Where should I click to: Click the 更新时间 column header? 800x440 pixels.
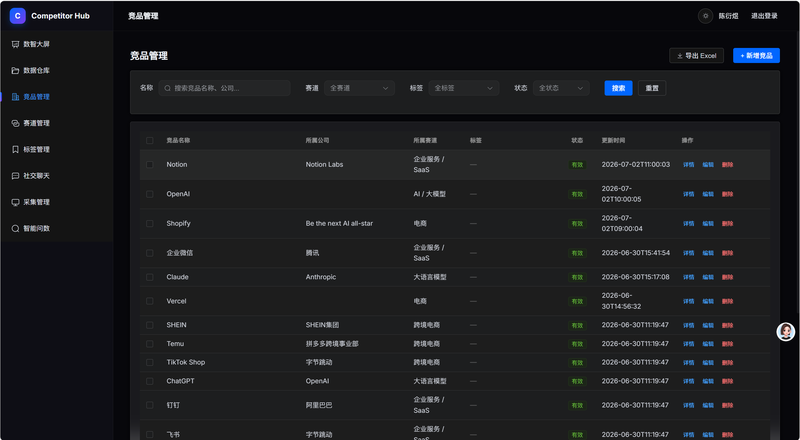click(x=613, y=140)
